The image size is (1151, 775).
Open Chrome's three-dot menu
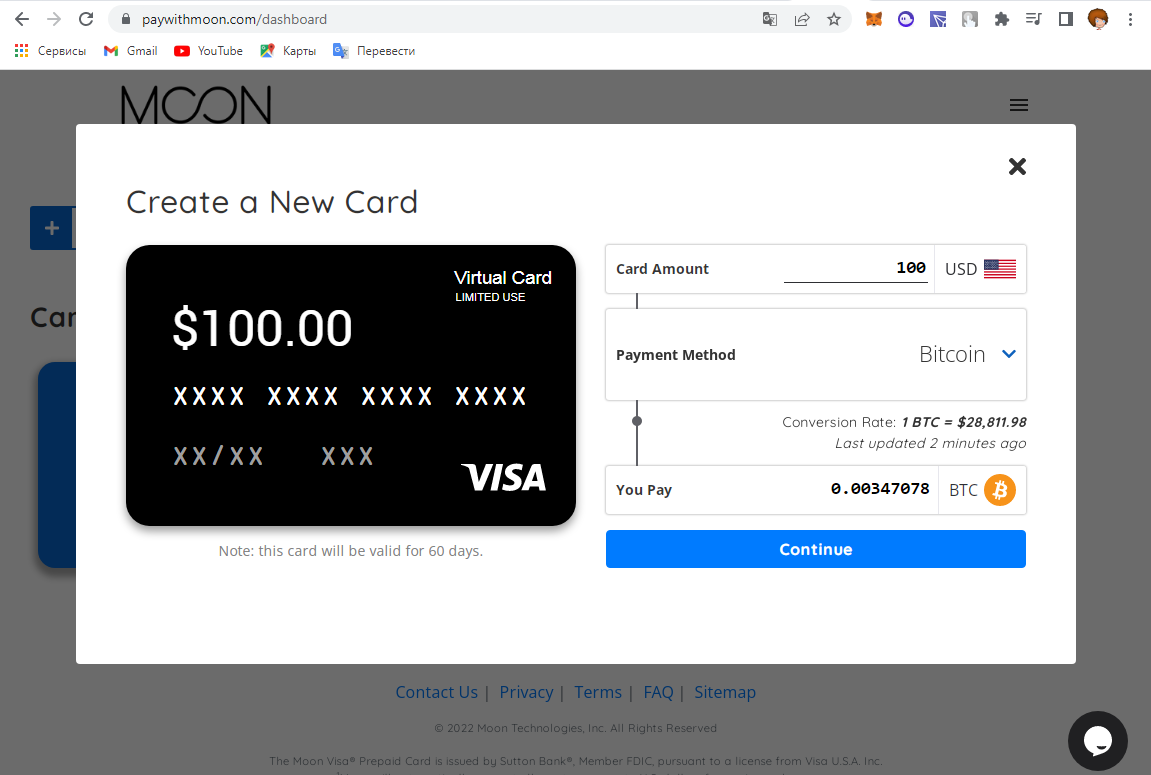[x=1130, y=19]
